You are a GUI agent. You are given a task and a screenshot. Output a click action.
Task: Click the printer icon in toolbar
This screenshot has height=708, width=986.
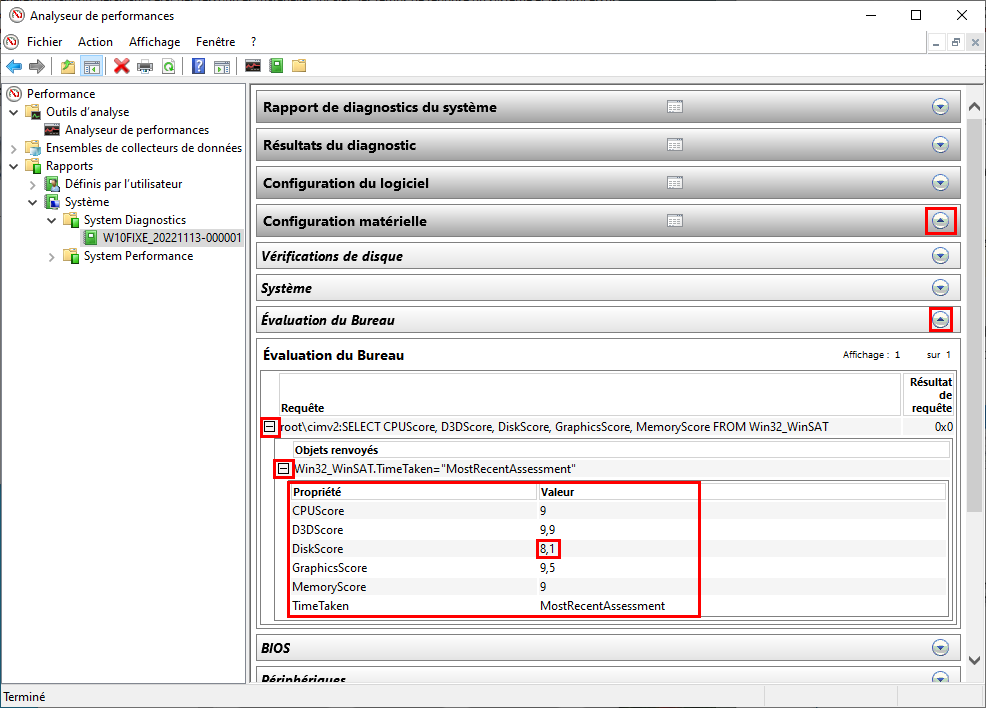(145, 66)
